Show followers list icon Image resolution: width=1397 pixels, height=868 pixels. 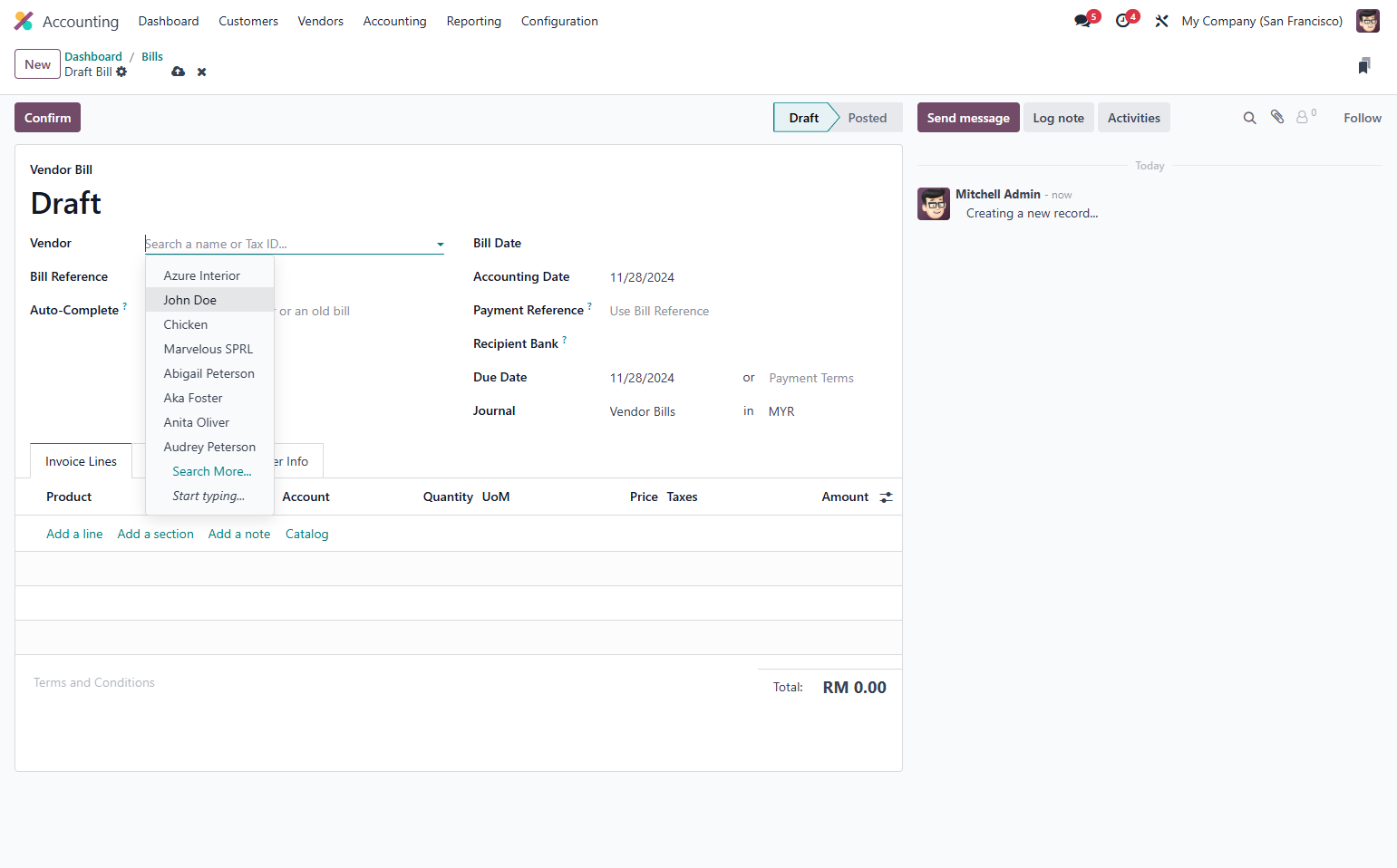(1305, 117)
